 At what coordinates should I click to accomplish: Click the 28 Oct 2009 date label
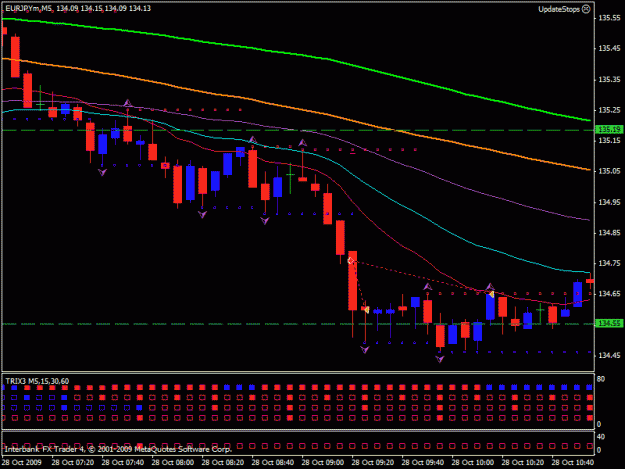(x=22, y=462)
